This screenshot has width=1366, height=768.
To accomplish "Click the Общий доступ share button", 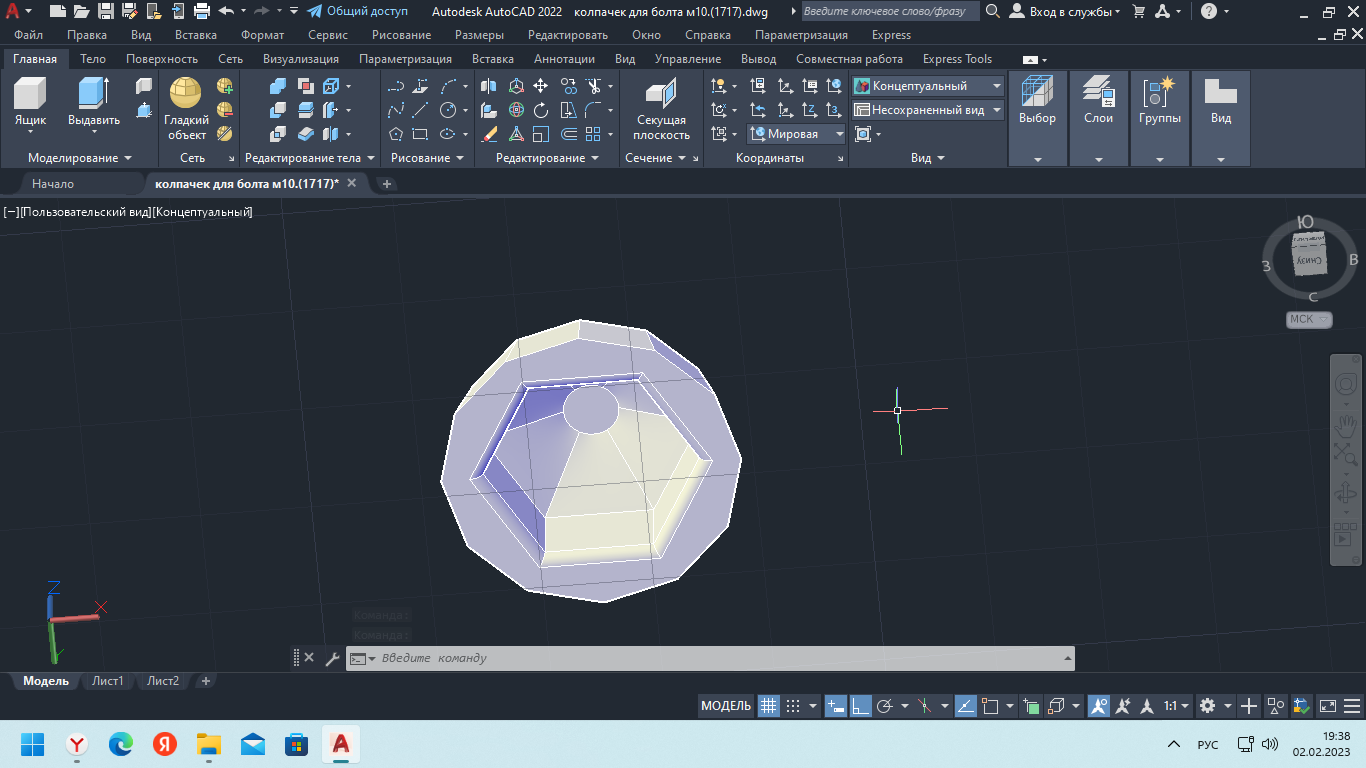I will pyautogui.click(x=358, y=11).
